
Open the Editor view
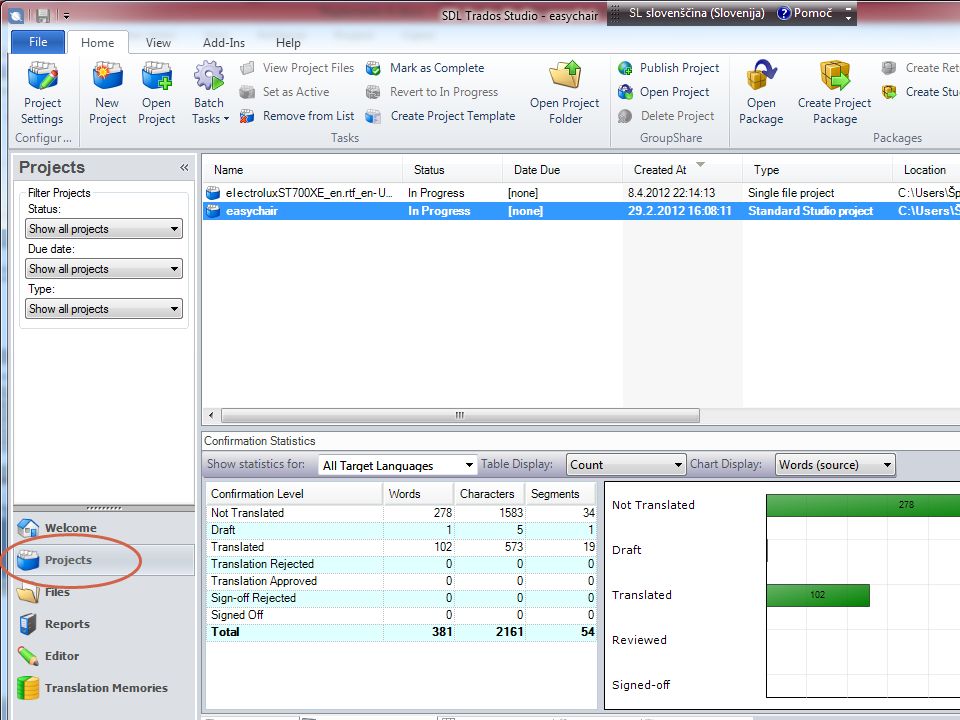tap(104, 656)
